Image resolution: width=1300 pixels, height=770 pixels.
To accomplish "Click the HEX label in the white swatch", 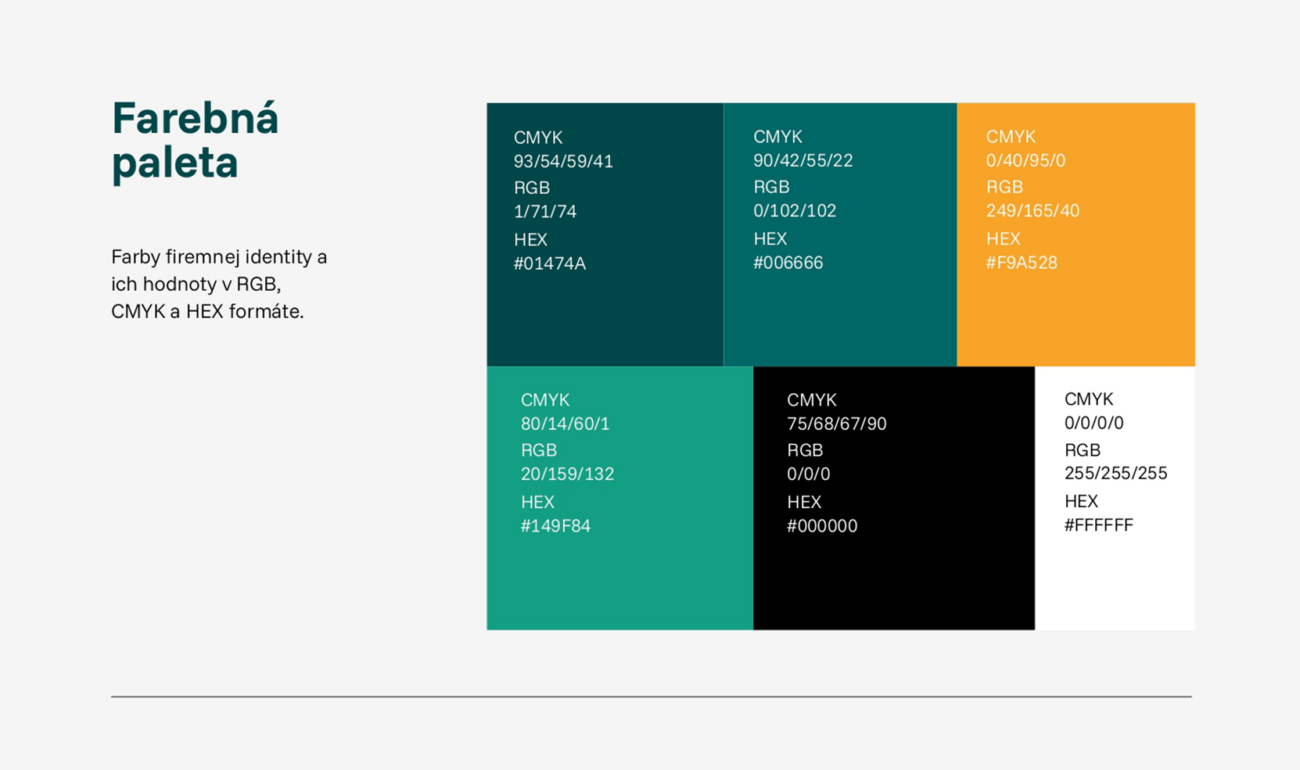I will tap(1081, 501).
